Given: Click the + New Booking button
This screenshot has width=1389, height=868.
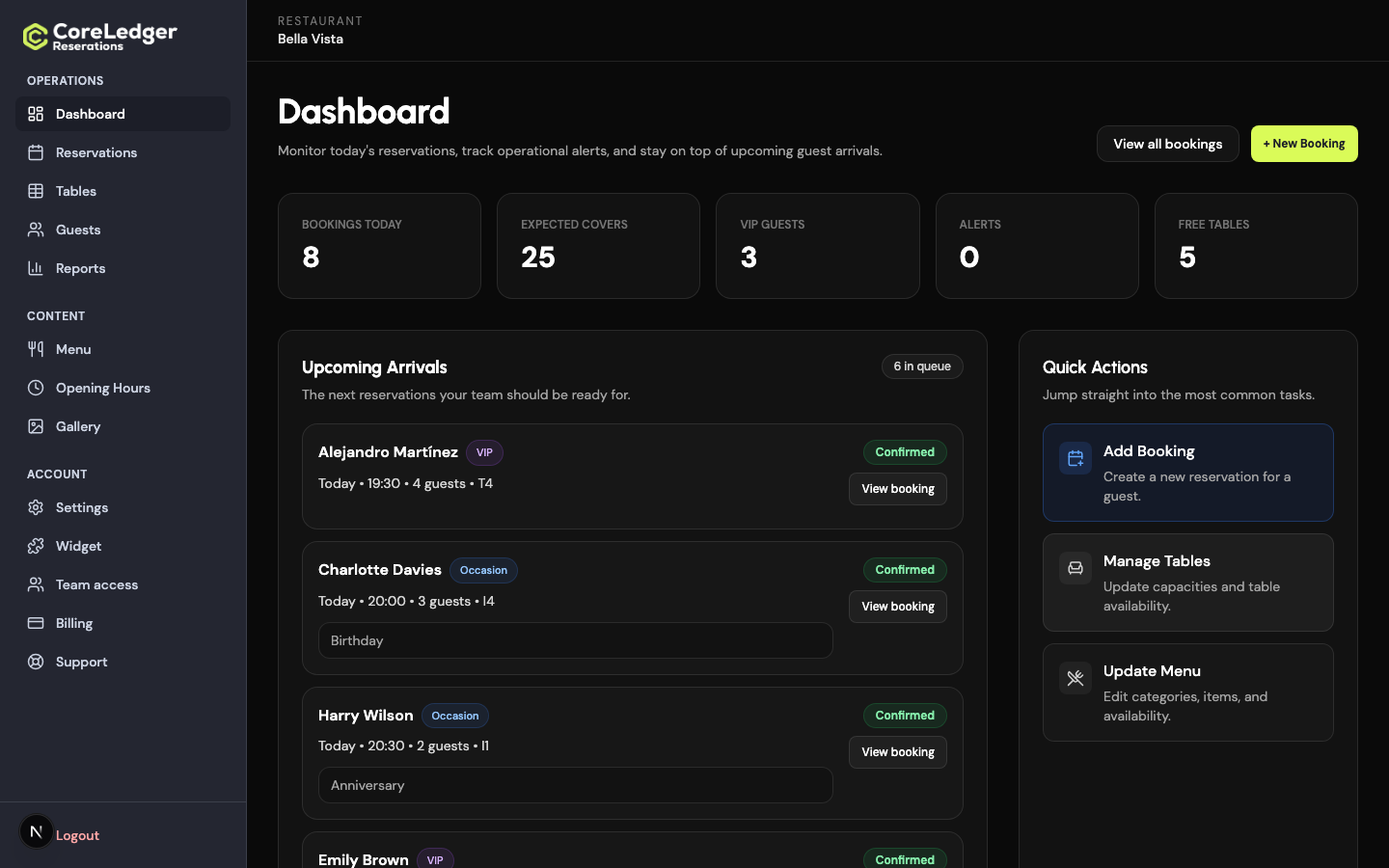Looking at the screenshot, I should click(x=1304, y=144).
